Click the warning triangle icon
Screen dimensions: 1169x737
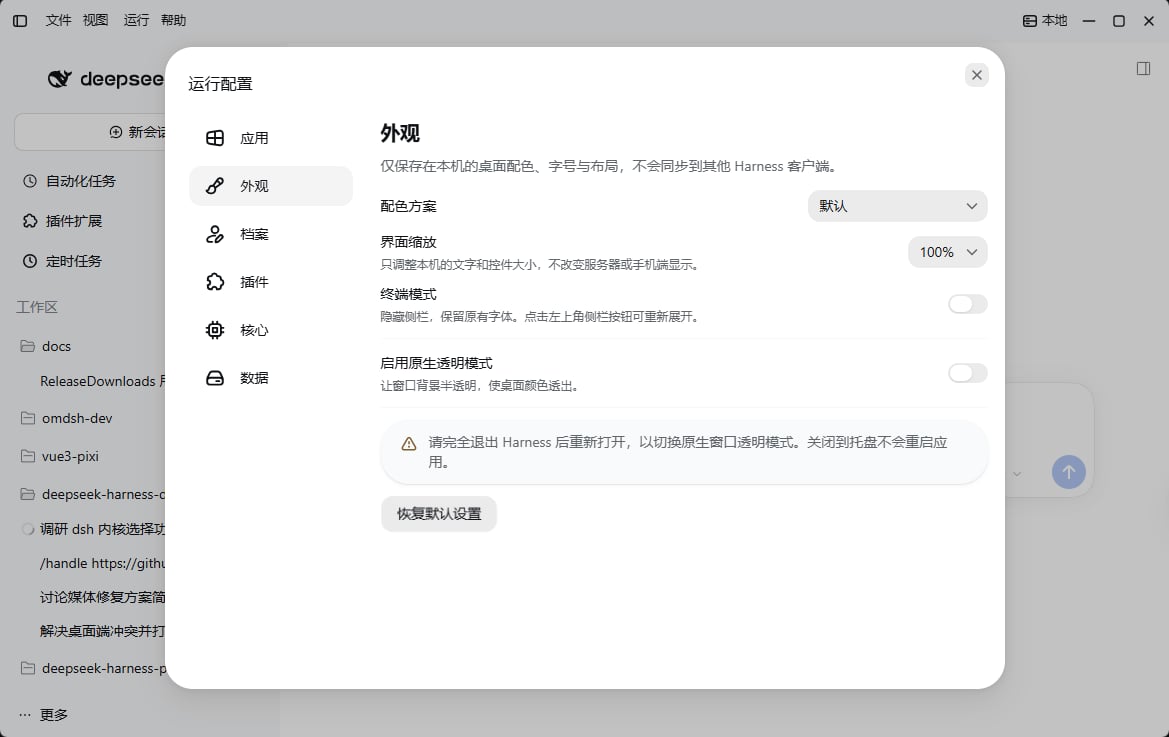click(x=409, y=444)
